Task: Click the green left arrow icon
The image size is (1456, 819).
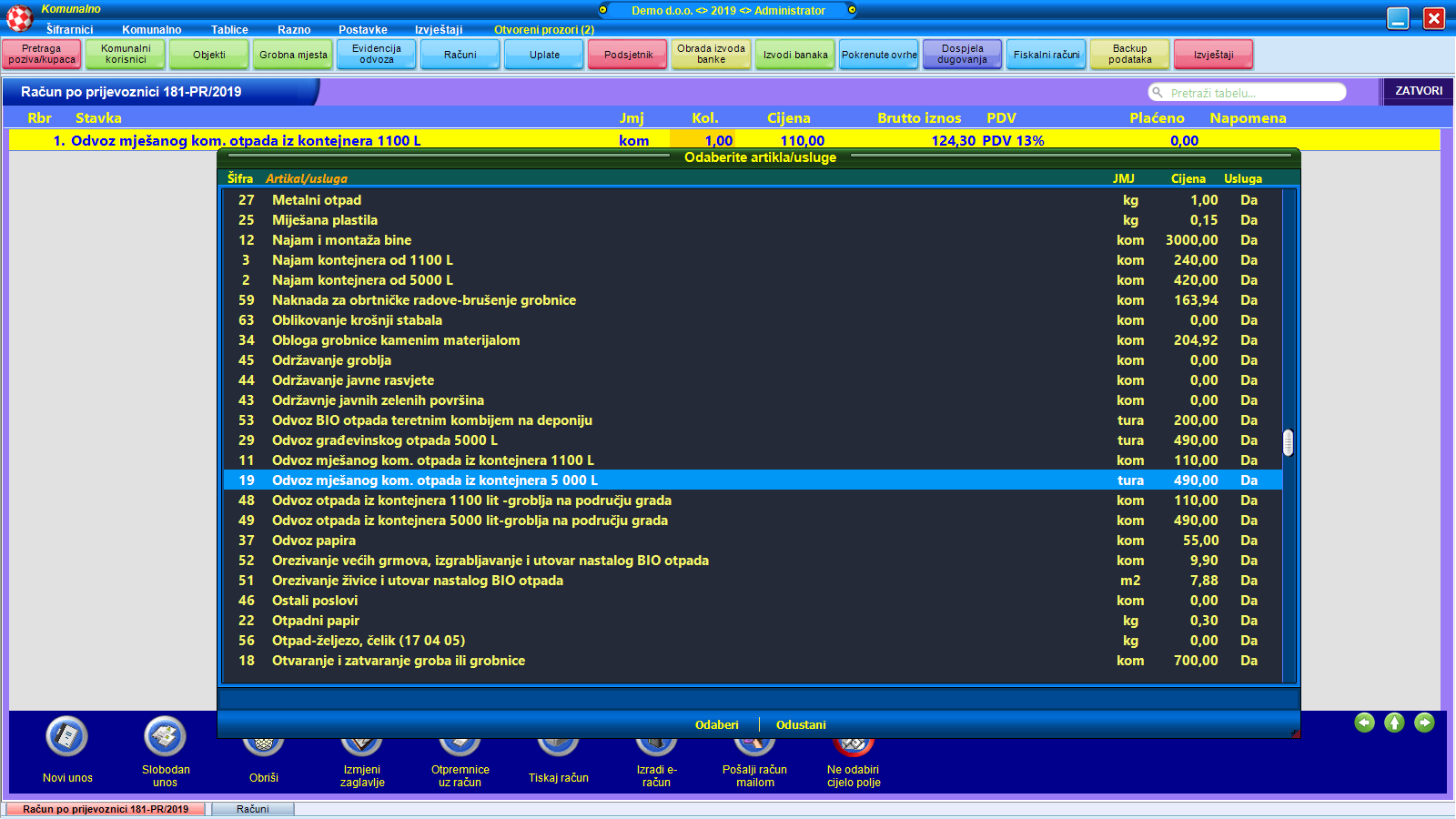Action: [1364, 723]
